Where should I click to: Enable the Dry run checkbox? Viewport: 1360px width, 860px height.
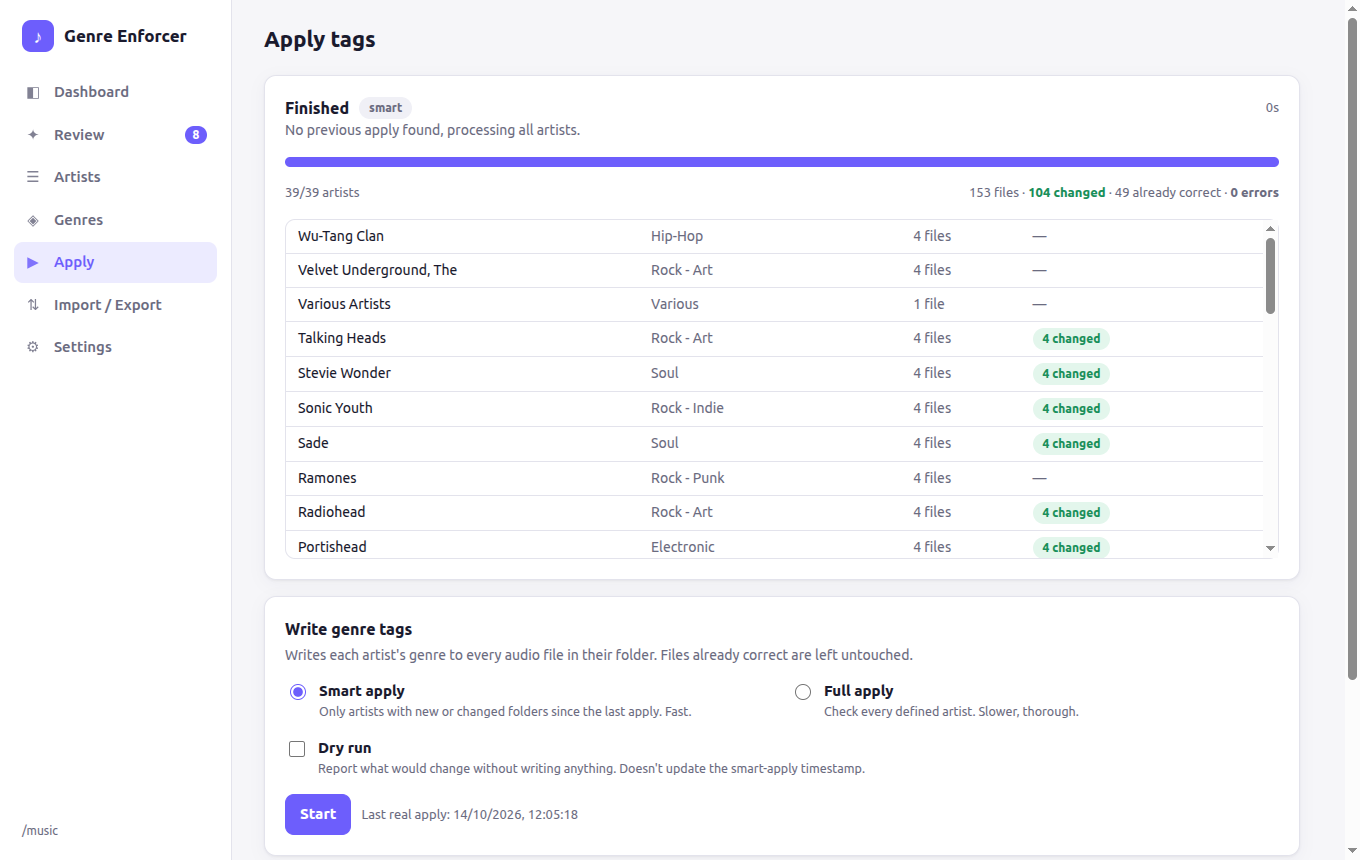(297, 749)
